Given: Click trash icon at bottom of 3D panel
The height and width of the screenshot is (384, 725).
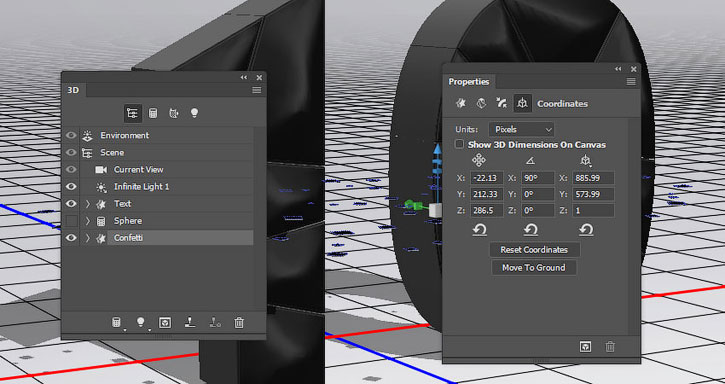Looking at the screenshot, I should point(239,323).
